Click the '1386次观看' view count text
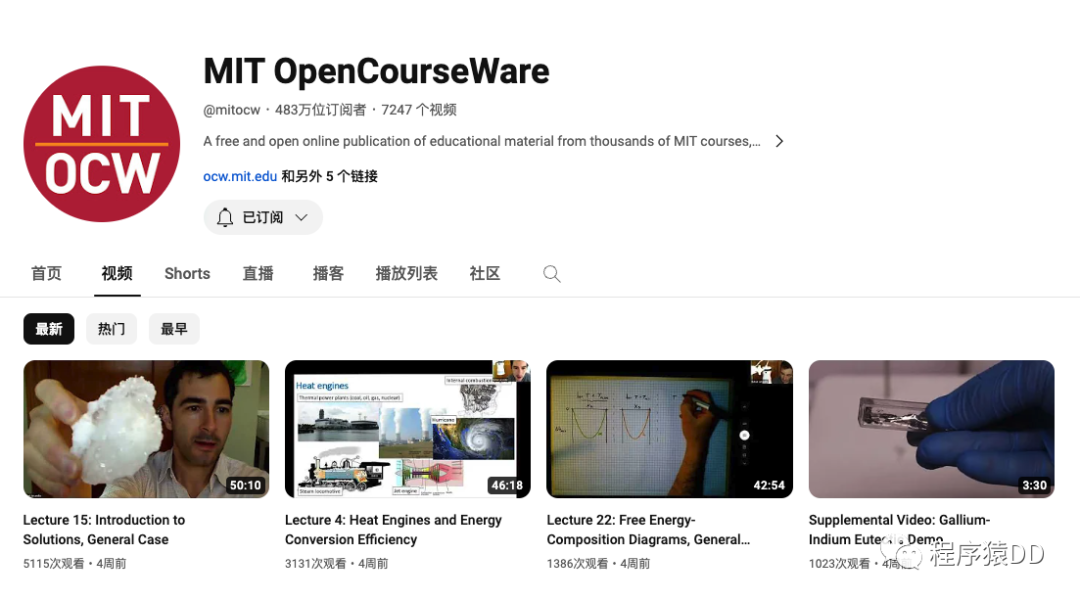The image size is (1080, 601). pyautogui.click(x=577, y=563)
